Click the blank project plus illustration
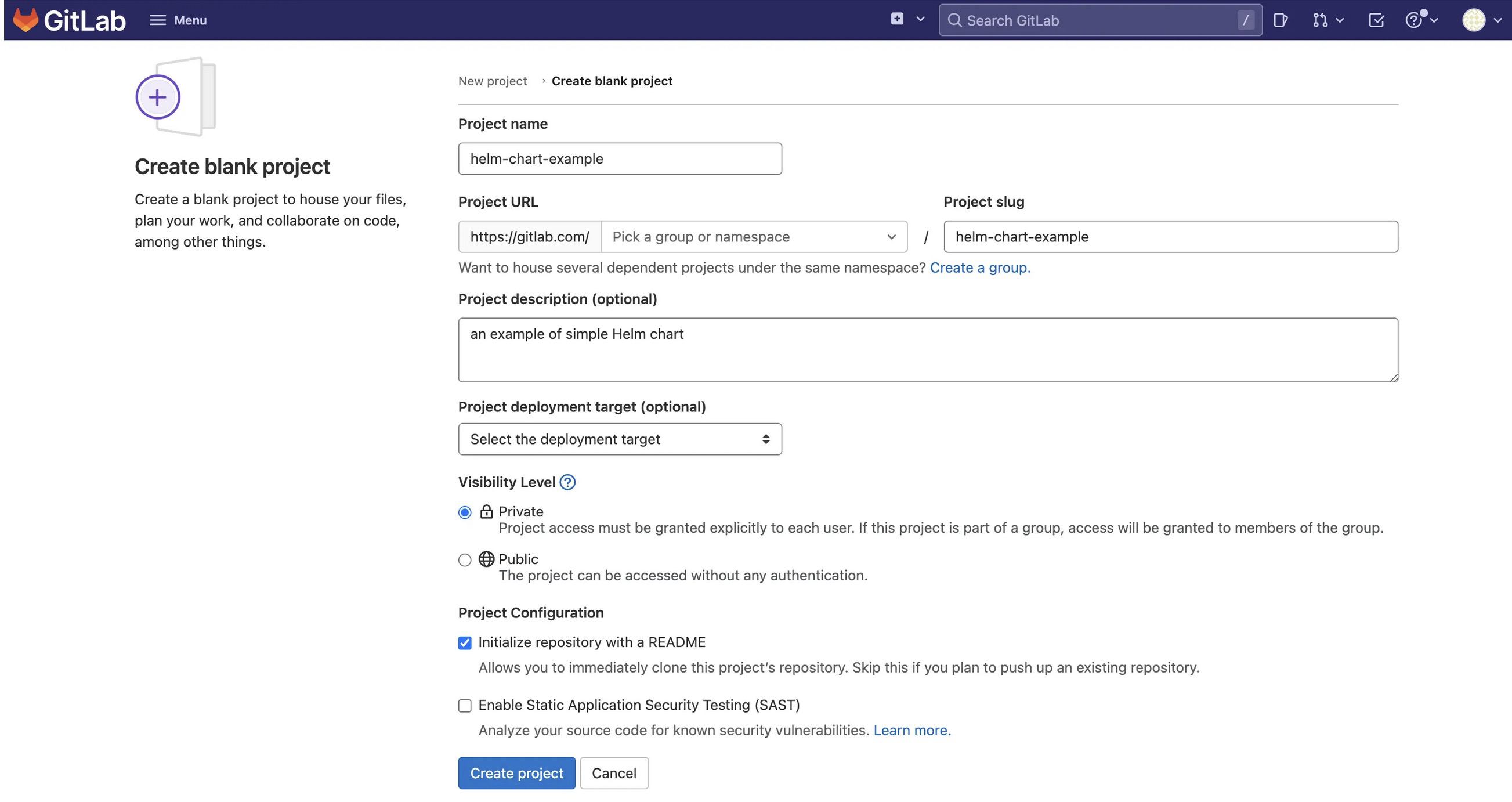This screenshot has width=1512, height=802. pyautogui.click(x=175, y=97)
